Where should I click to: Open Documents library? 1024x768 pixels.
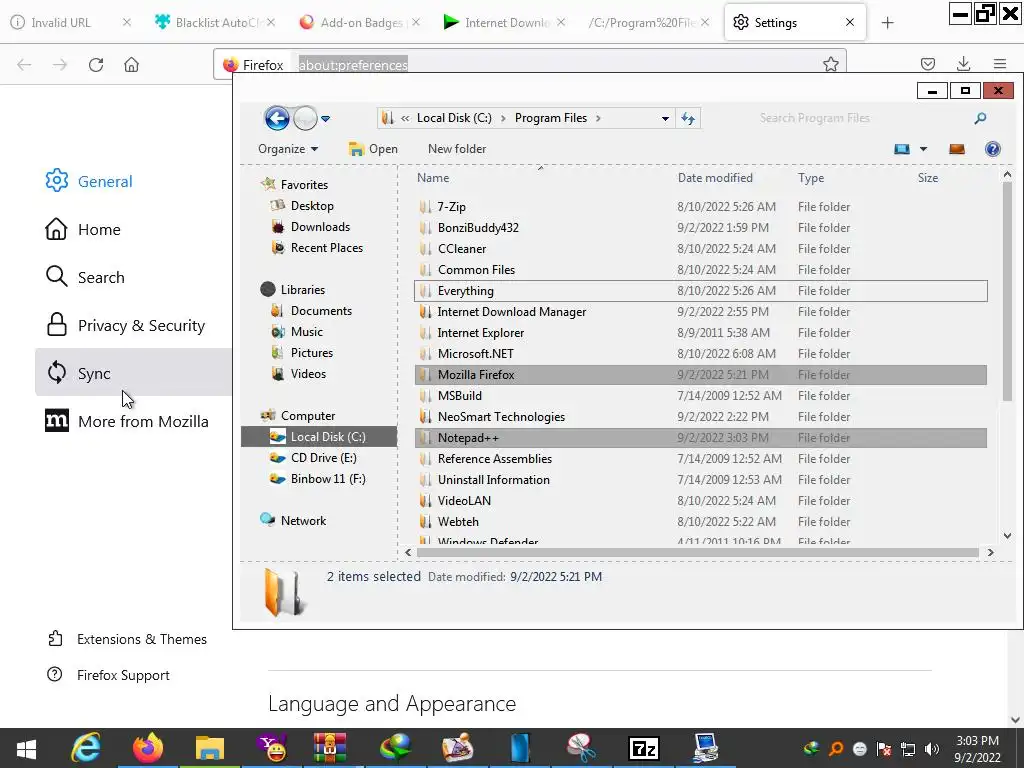312,311
